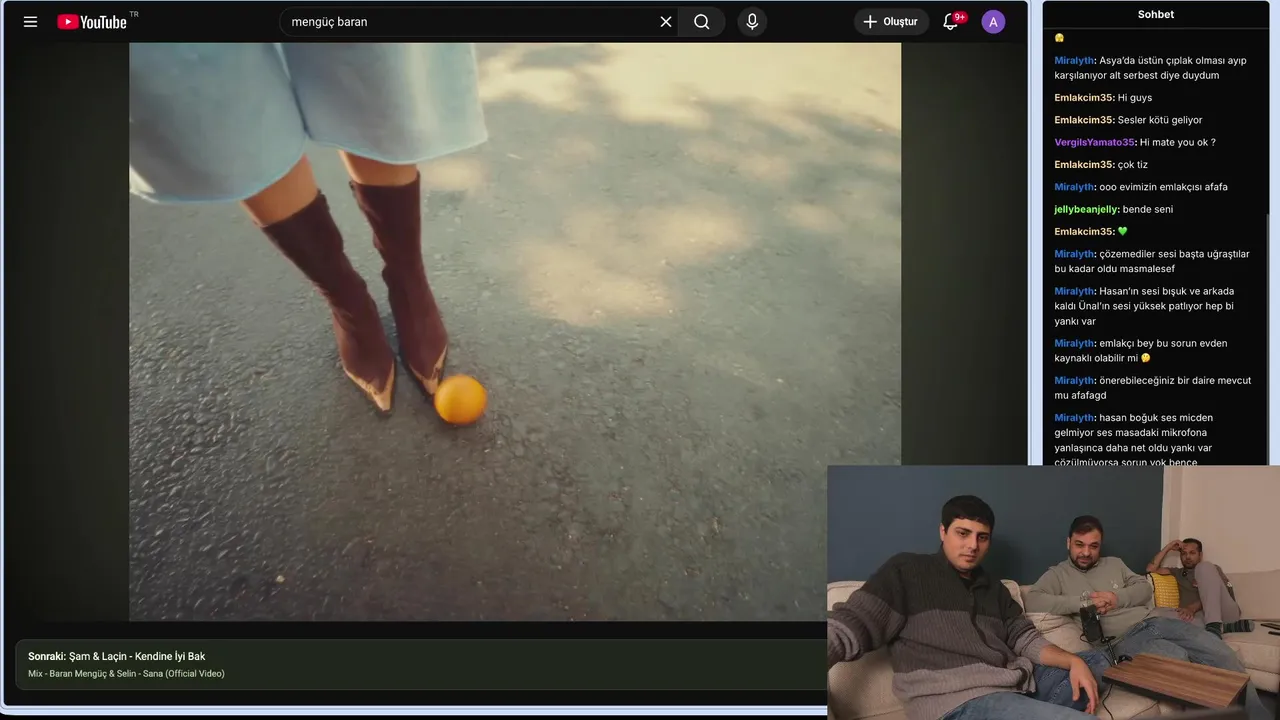
Task: Click Emlakcim35 username on Hi guys message
Action: pyautogui.click(x=1084, y=97)
